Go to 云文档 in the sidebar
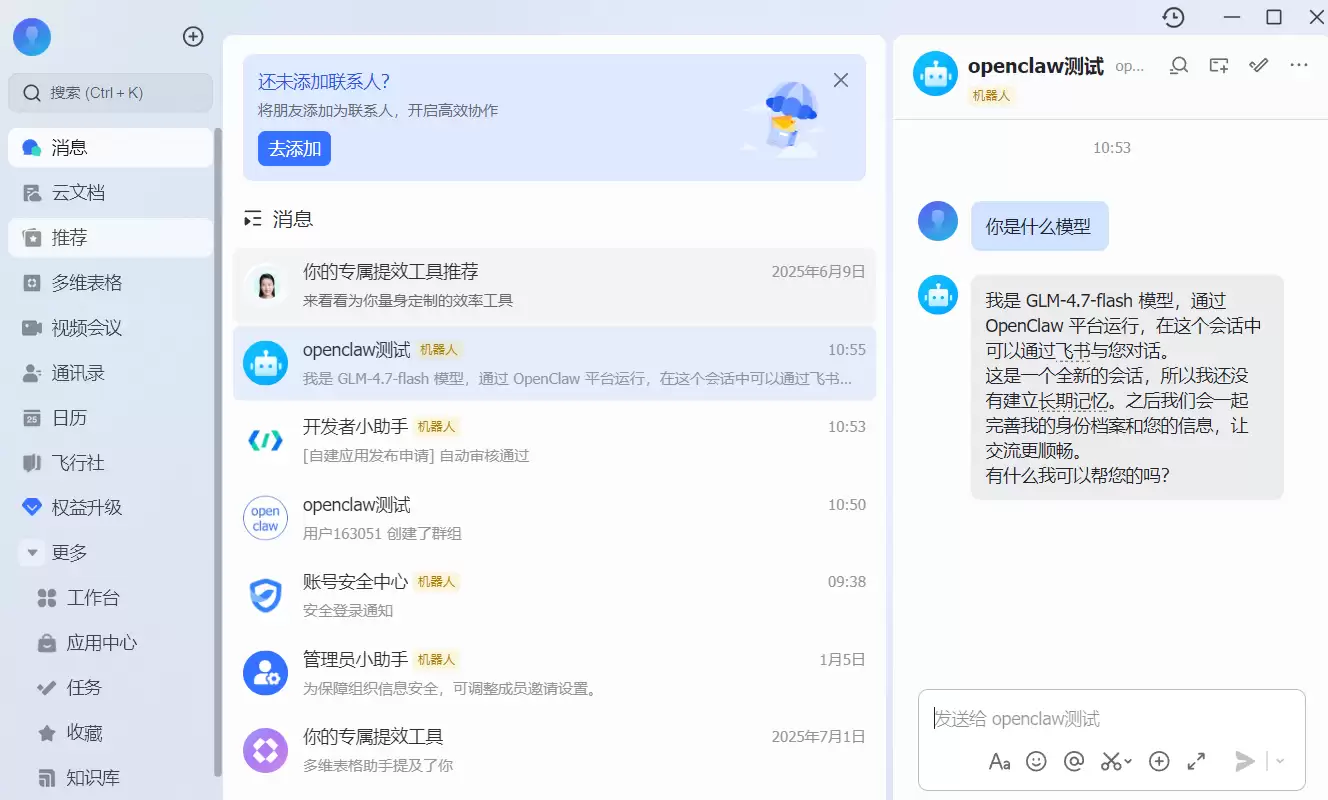1328x800 pixels. click(x=78, y=193)
